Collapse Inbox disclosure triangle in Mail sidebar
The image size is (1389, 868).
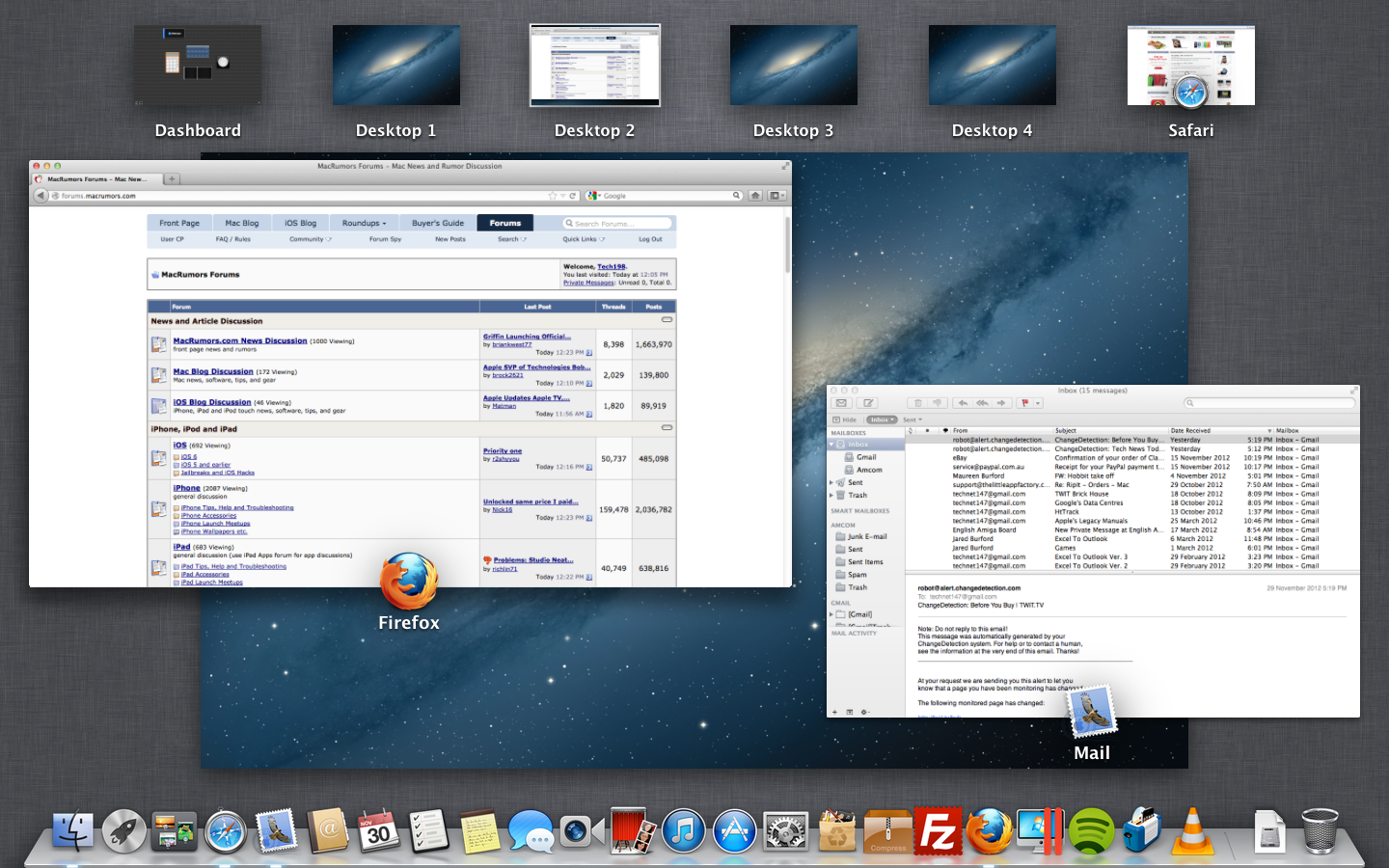coord(831,445)
